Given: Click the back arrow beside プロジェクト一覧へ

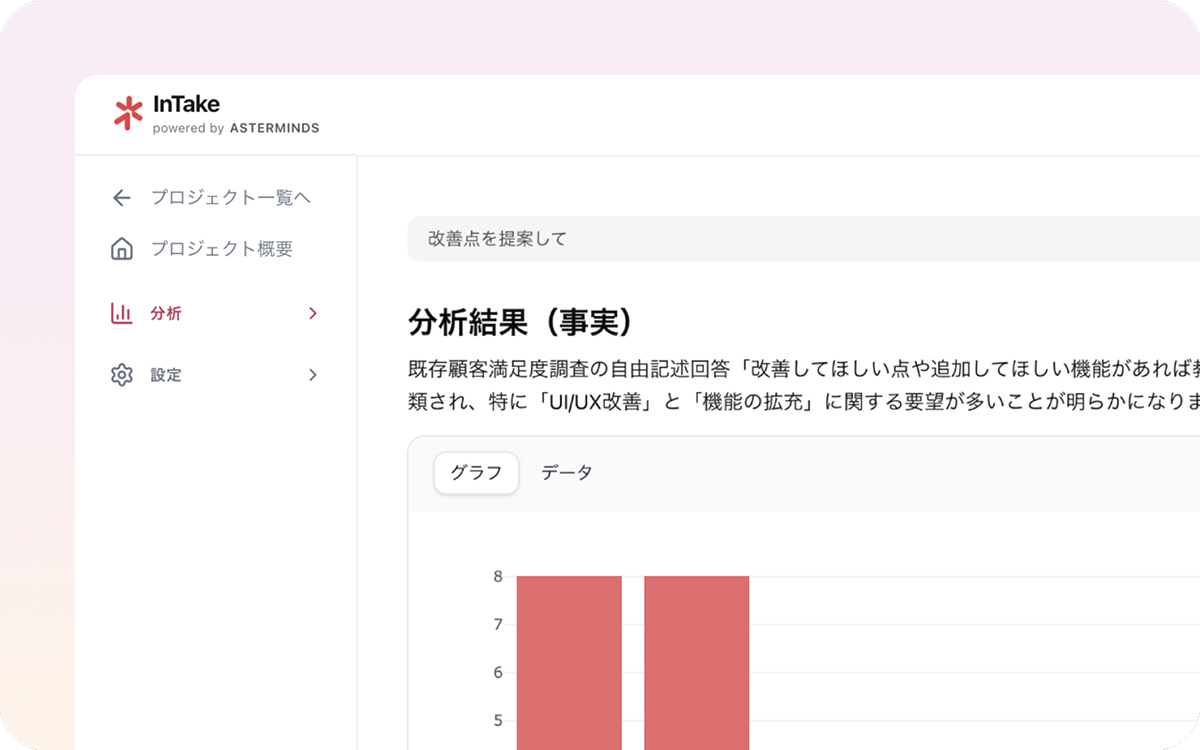Looking at the screenshot, I should click(x=121, y=198).
